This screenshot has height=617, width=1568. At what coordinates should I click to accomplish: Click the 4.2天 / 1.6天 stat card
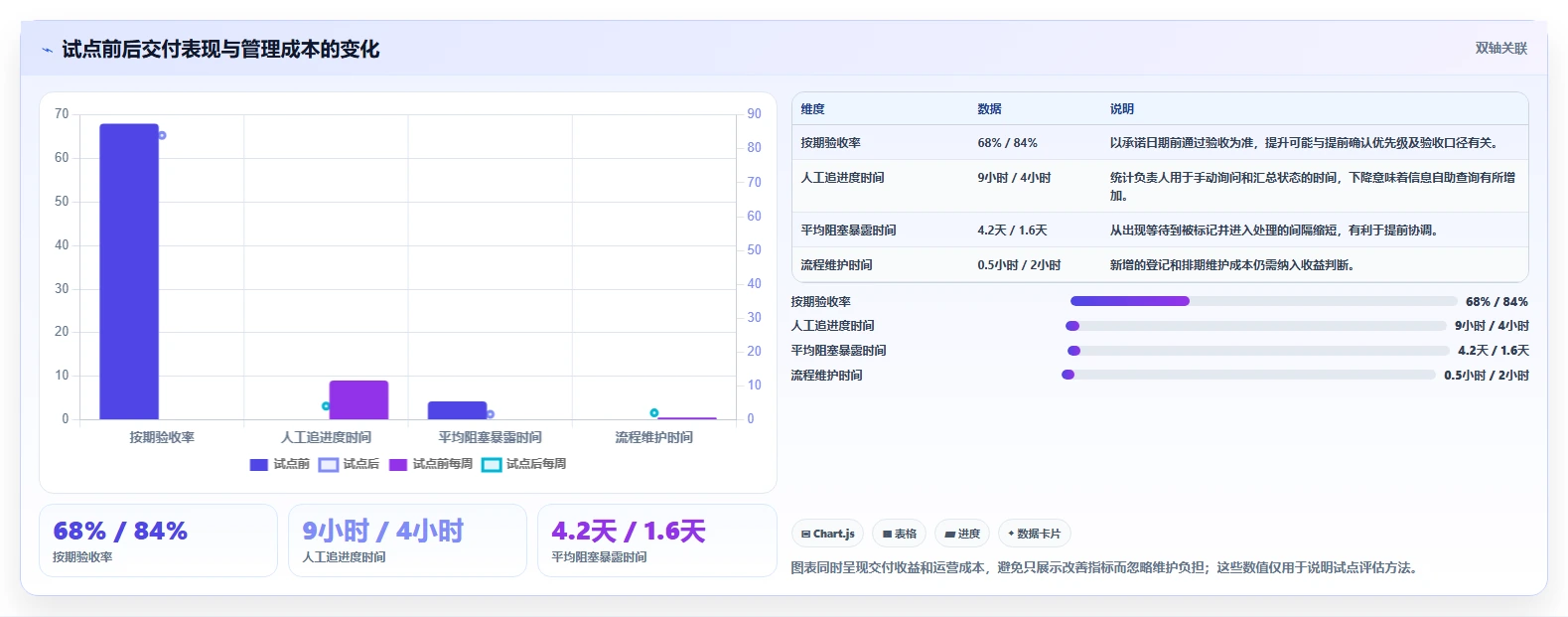(656, 540)
